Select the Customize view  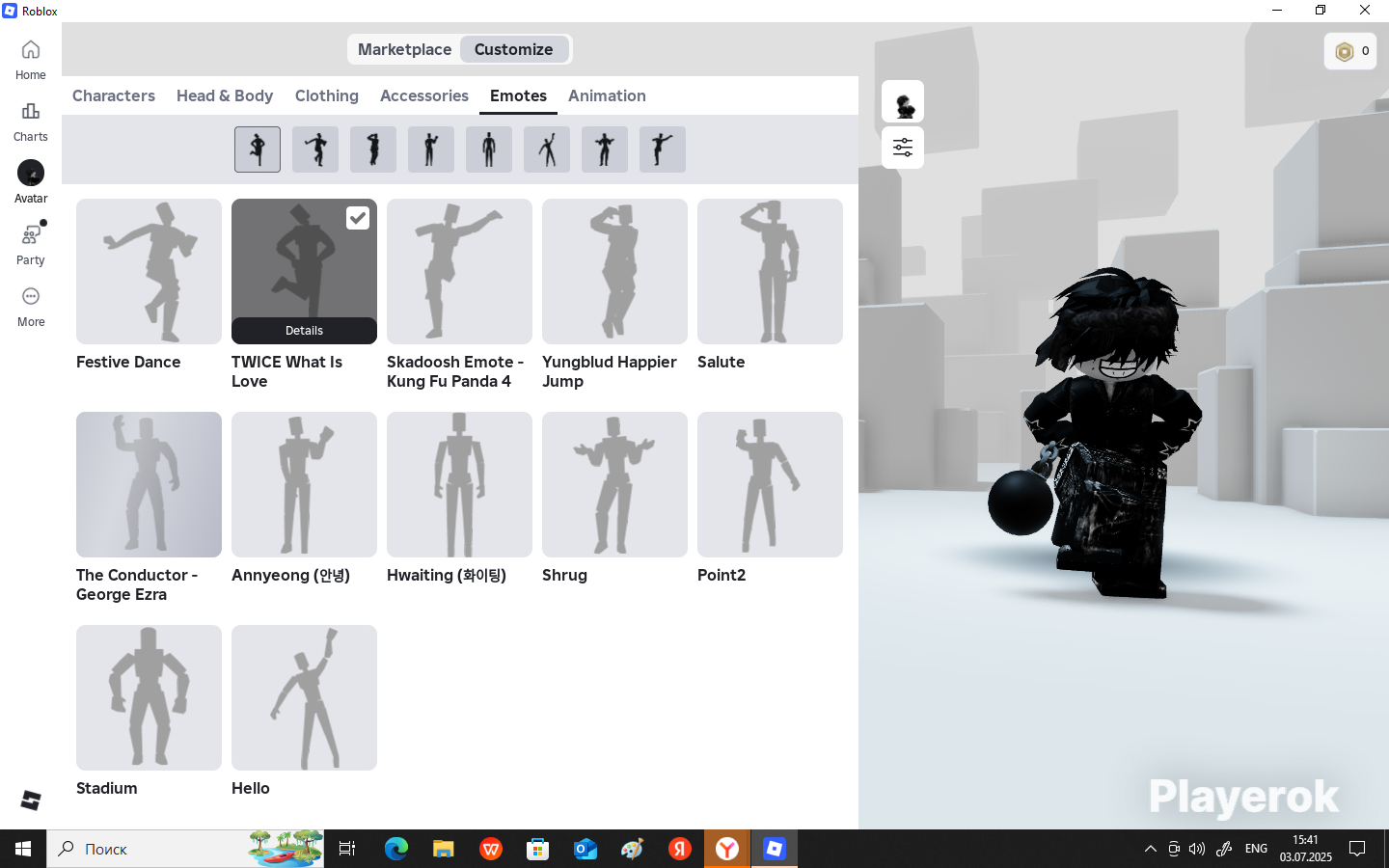[x=514, y=49]
